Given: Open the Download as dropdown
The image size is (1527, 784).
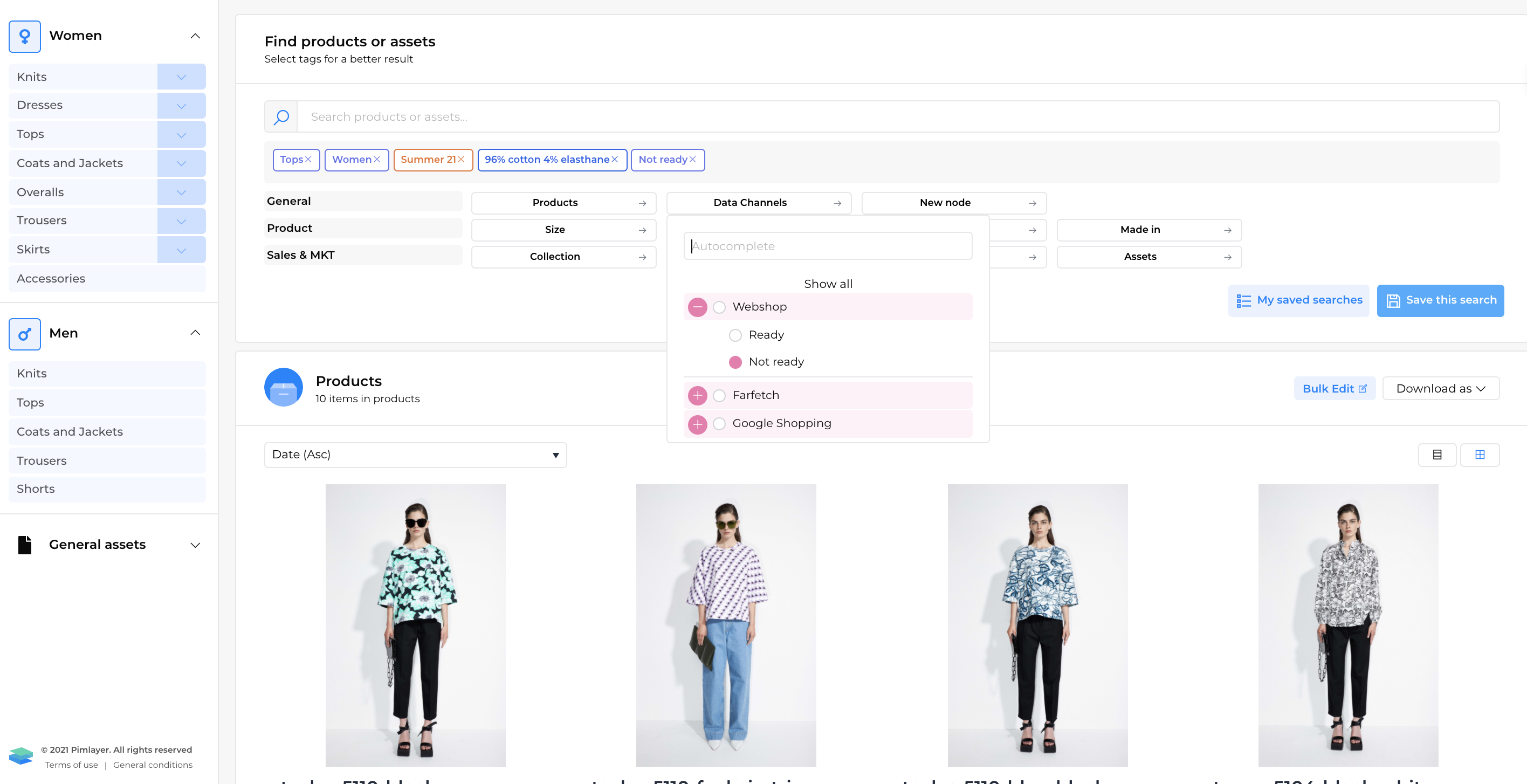Looking at the screenshot, I should pos(1440,389).
